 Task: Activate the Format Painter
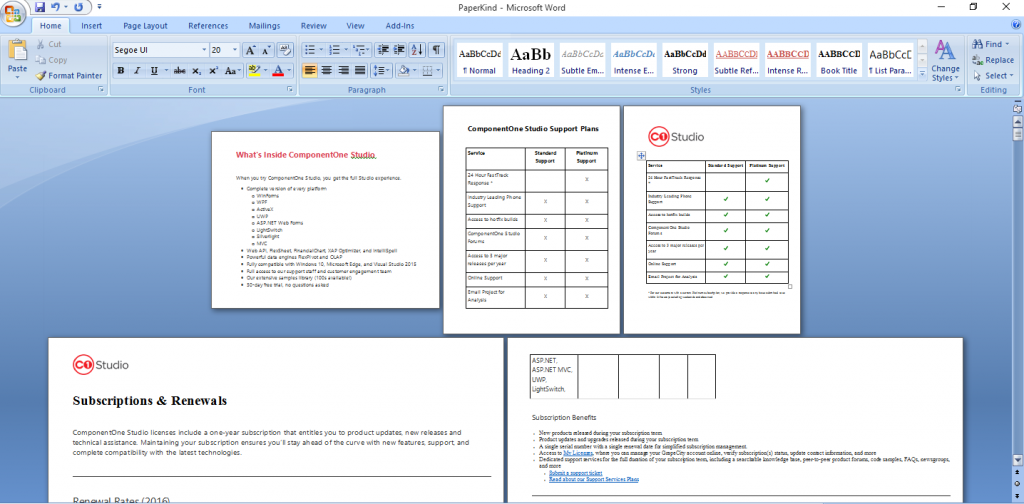(69, 76)
